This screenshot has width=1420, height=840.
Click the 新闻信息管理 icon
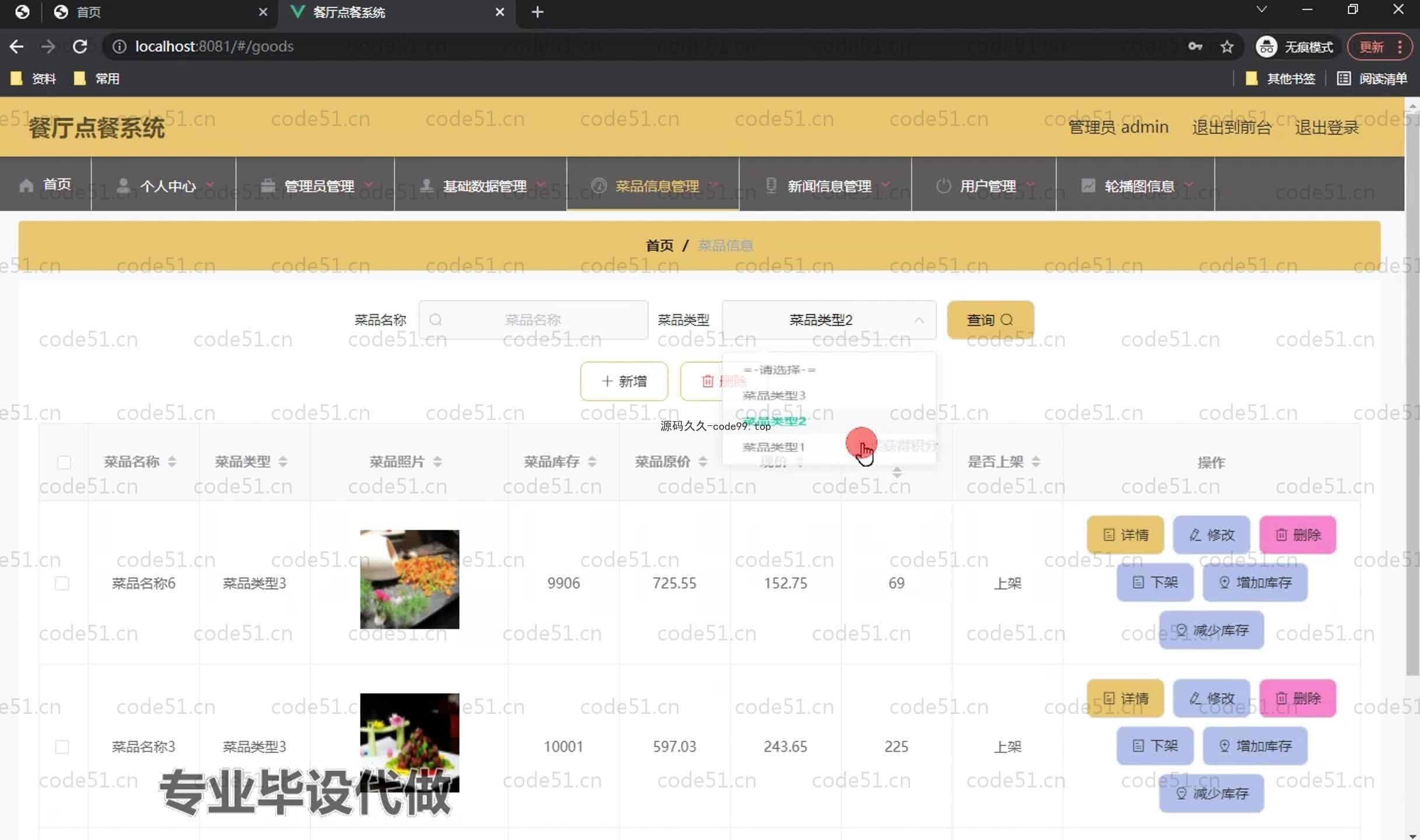point(771,185)
